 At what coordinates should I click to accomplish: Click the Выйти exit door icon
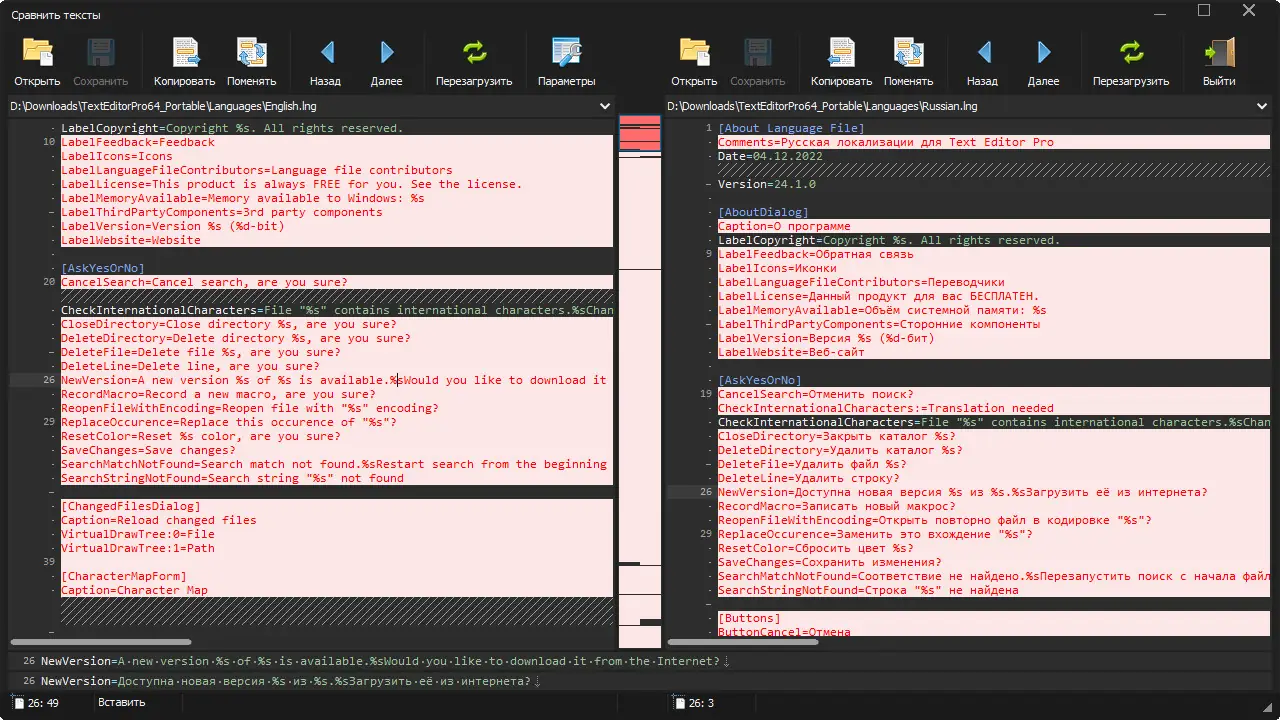pyautogui.click(x=1219, y=53)
